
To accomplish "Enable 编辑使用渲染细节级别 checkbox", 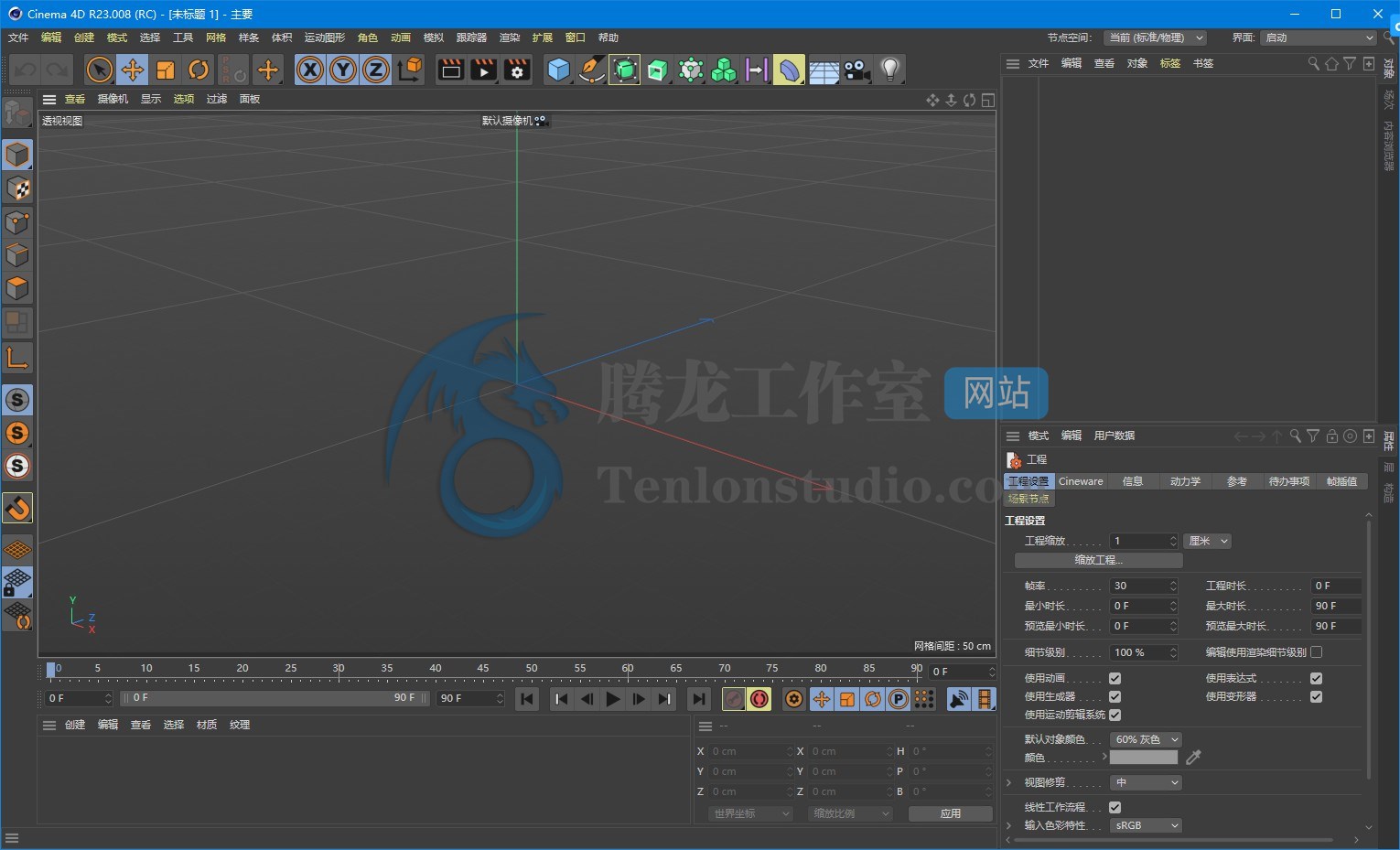I will [1316, 652].
